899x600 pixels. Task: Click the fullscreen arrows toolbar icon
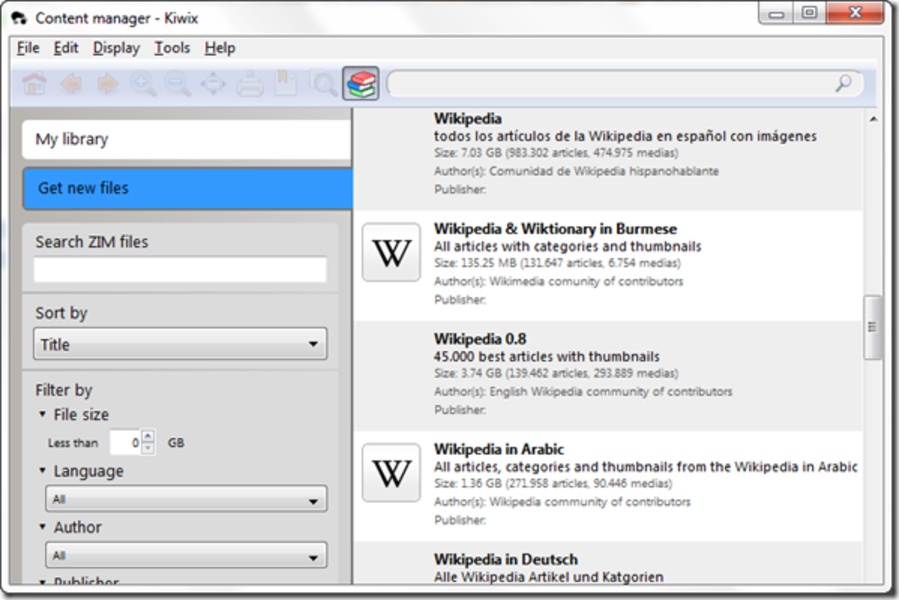click(x=213, y=85)
